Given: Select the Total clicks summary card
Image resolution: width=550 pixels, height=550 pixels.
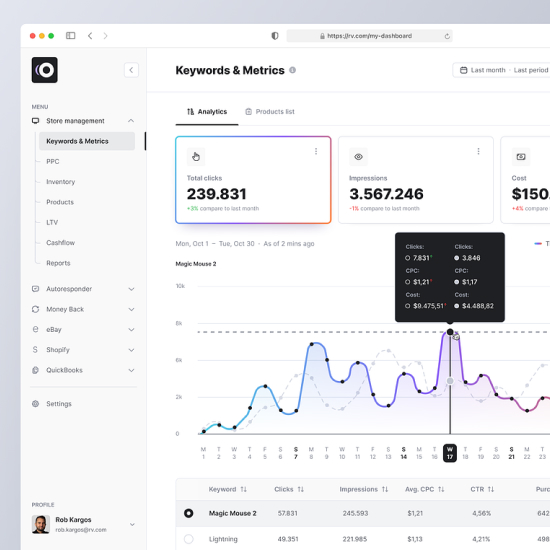Looking at the screenshot, I should pos(253,180).
